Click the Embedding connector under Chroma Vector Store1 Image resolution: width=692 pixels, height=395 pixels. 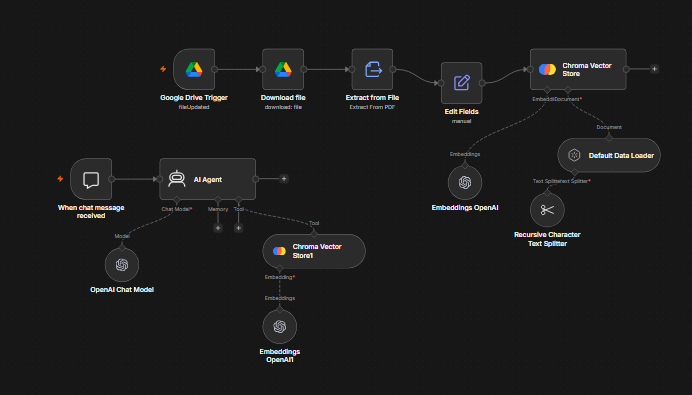coord(279,268)
